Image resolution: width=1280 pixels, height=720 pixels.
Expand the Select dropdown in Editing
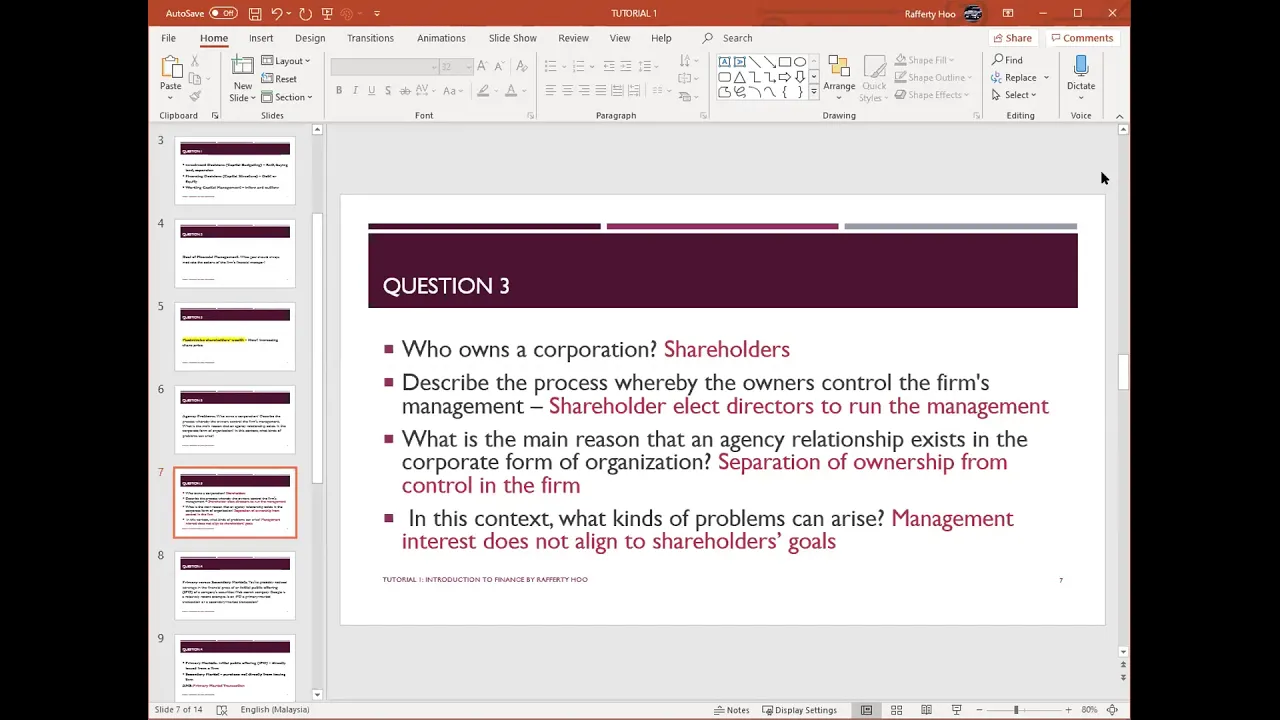pos(1014,95)
